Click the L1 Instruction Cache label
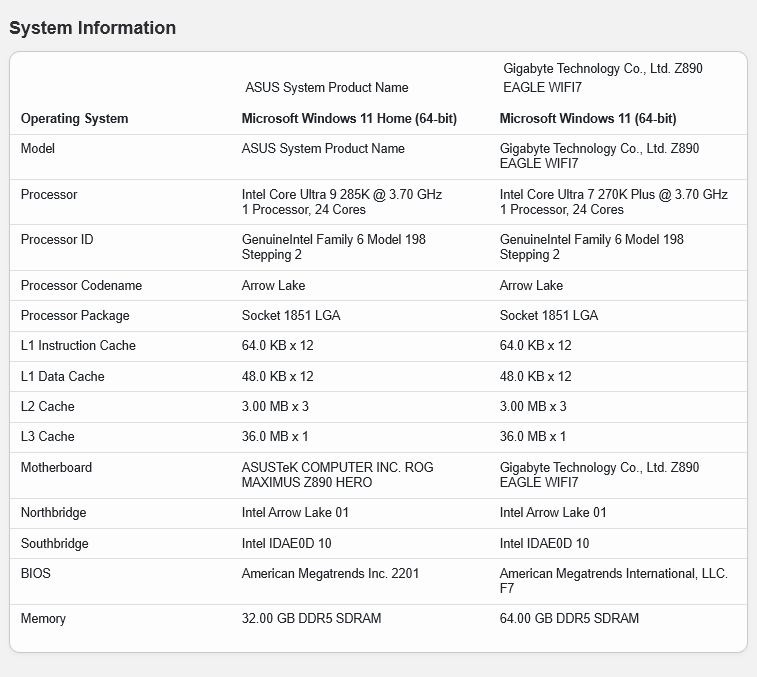757x677 pixels. [78, 345]
